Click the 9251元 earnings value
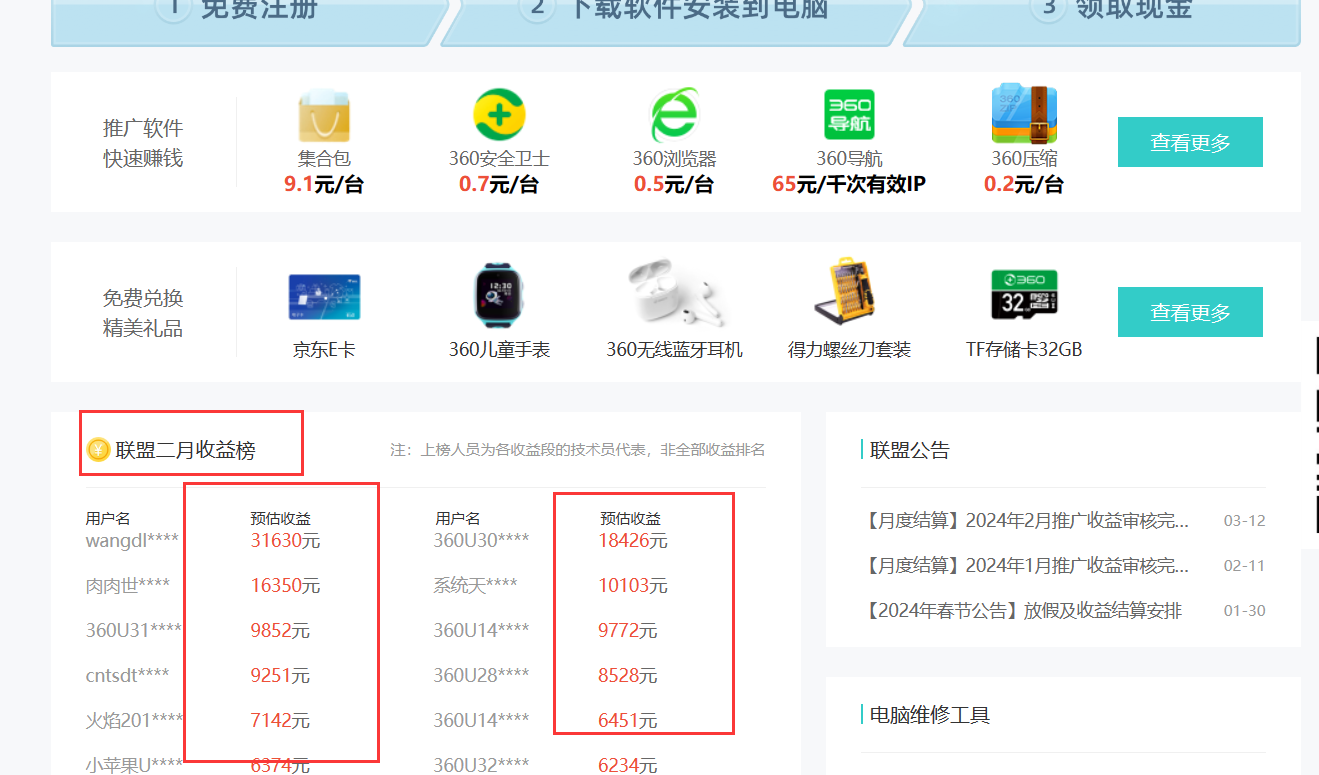Screen dimensions: 1319x775 pyautogui.click(x=280, y=675)
